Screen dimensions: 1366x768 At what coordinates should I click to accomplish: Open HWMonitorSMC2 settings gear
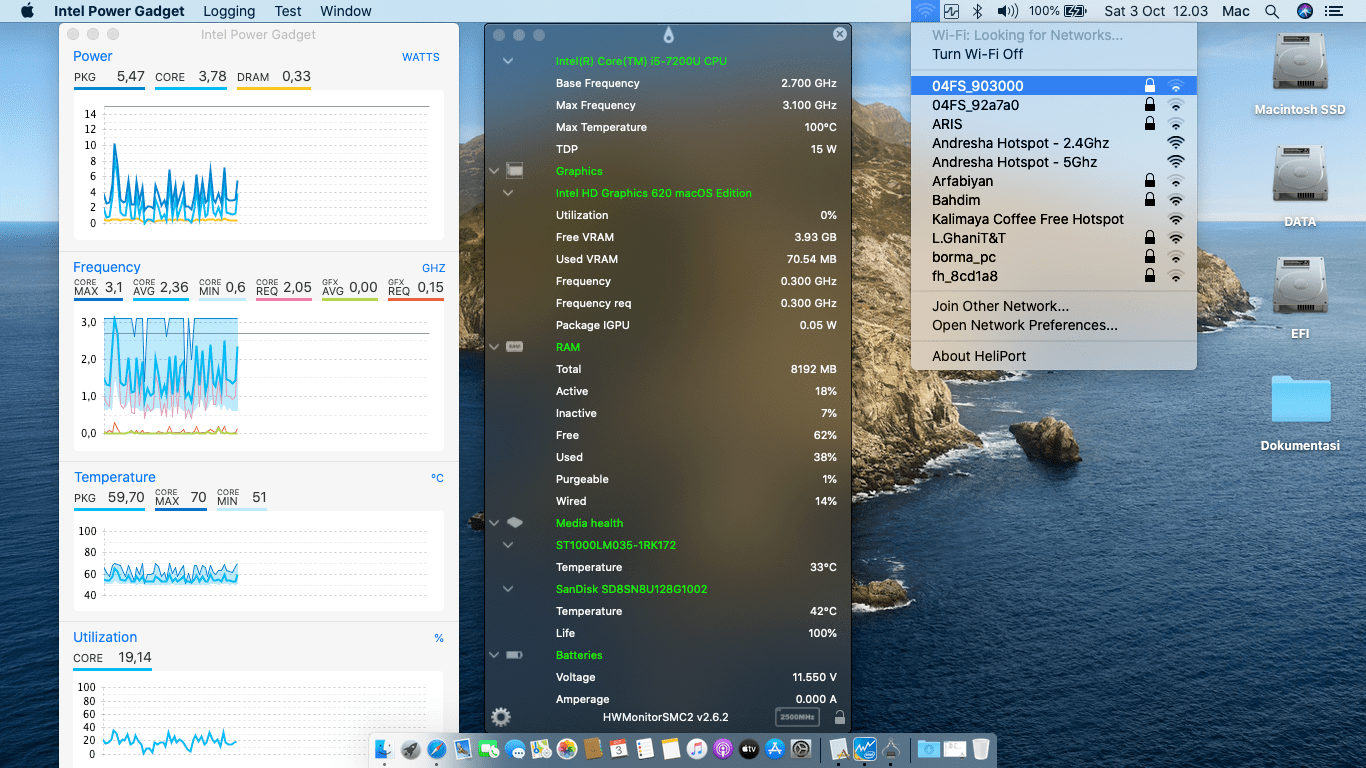tap(501, 717)
